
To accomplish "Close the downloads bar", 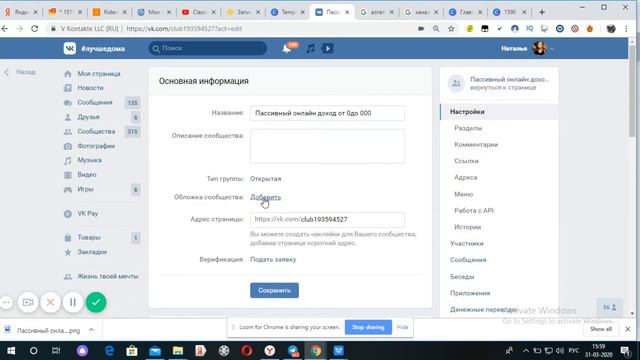I will [628, 329].
